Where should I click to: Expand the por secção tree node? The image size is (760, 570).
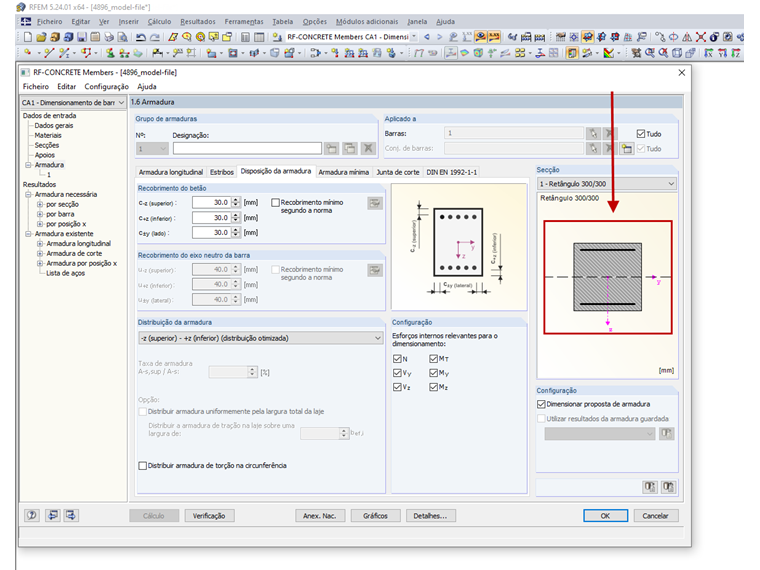point(40,204)
